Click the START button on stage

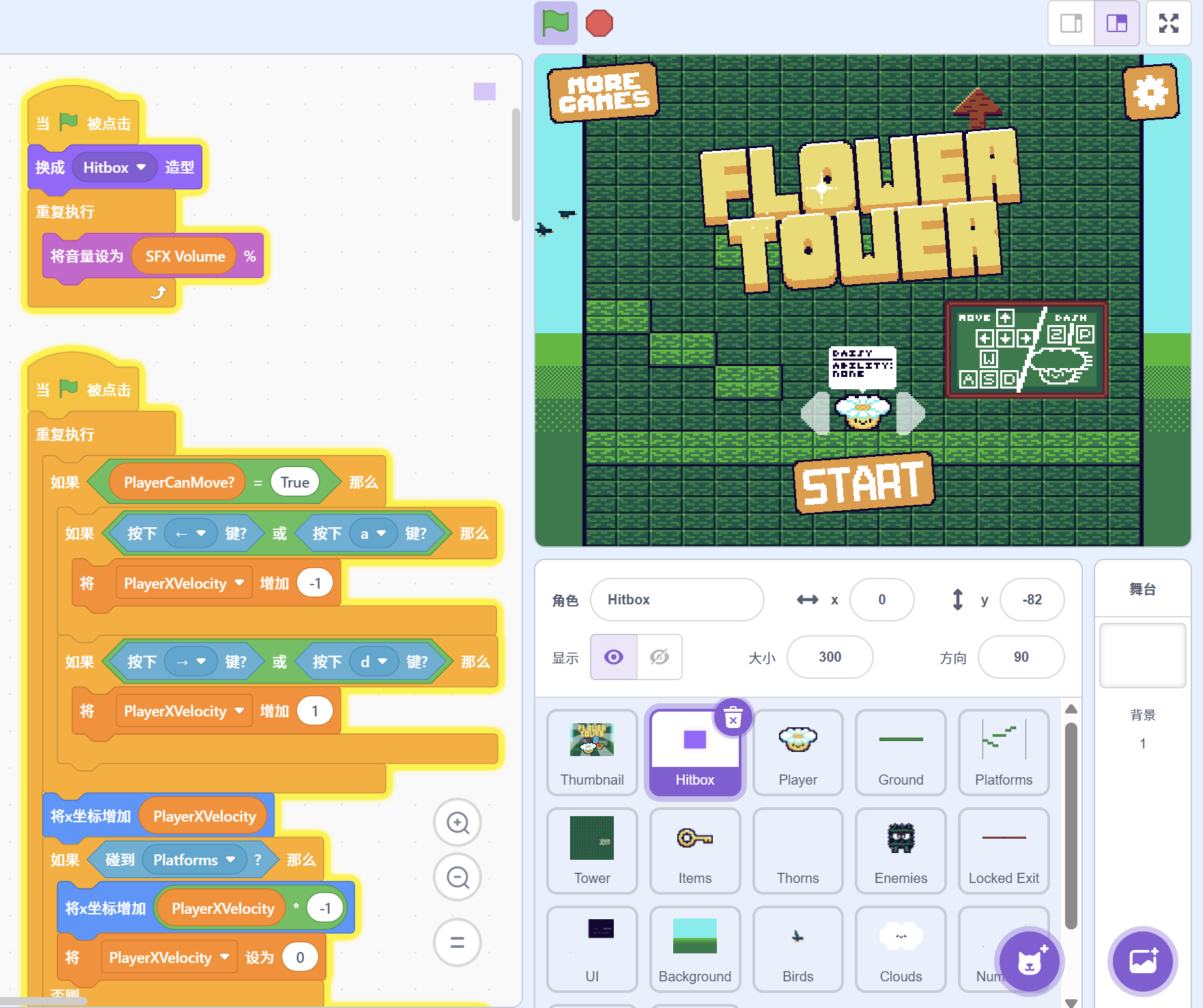[x=864, y=484]
